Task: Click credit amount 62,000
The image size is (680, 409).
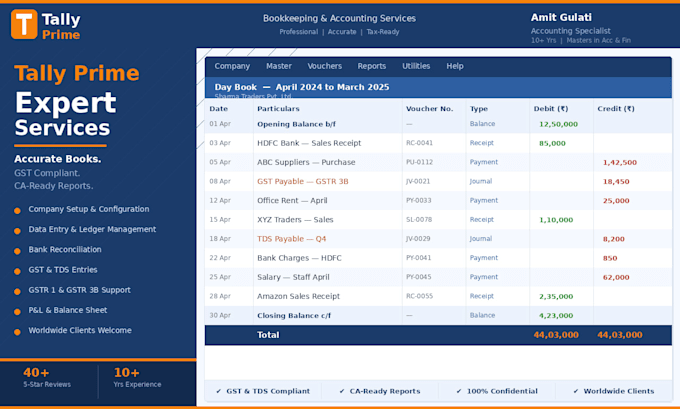Action: pos(616,277)
